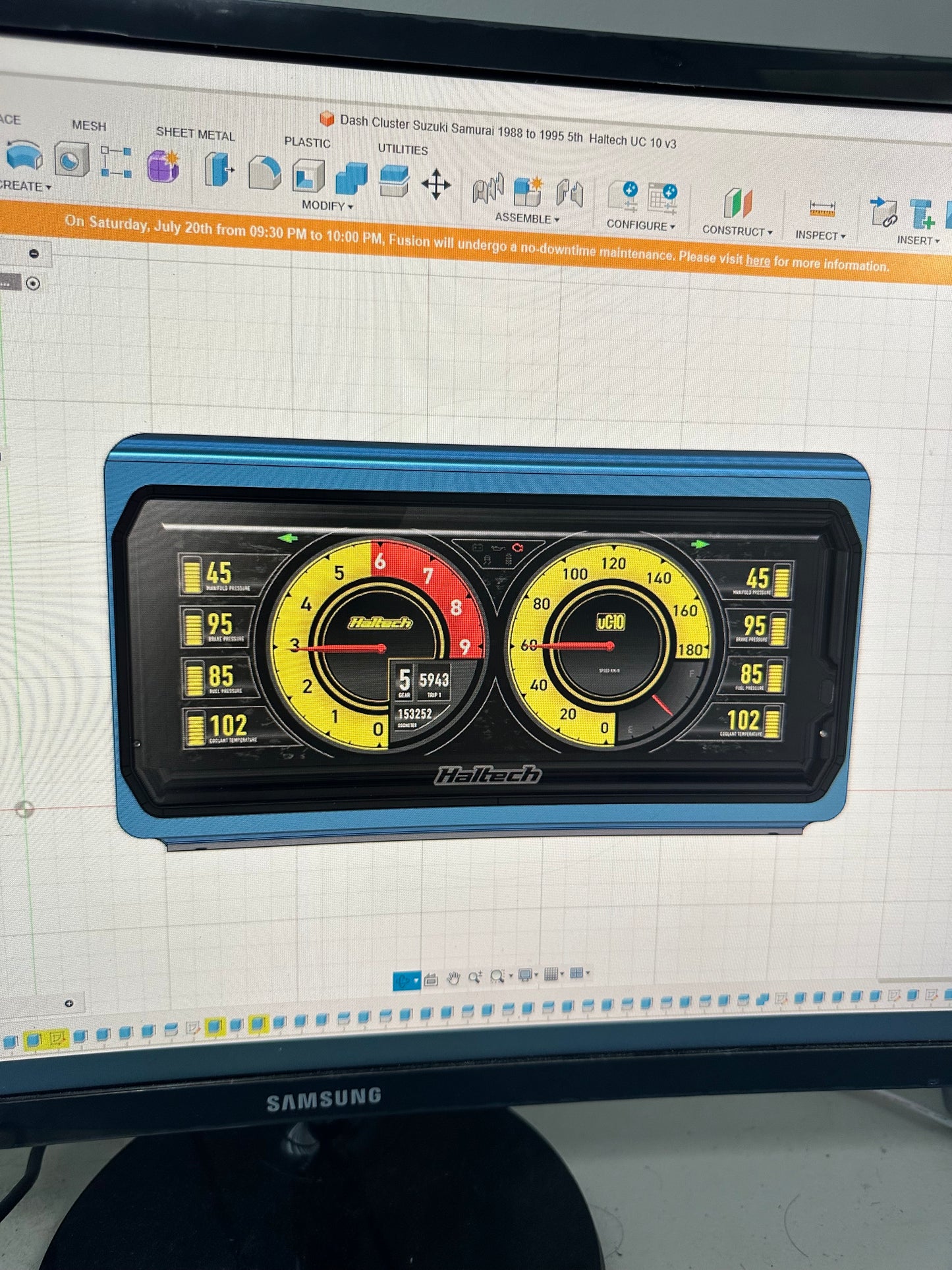
Task: Switch to the MESH tab
Action: 89,125
